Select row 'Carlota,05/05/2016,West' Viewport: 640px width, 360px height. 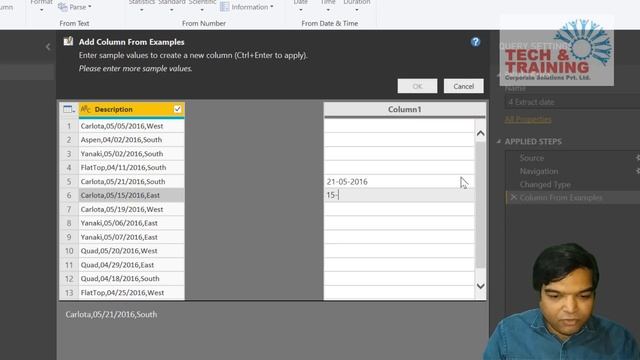[x=131, y=126]
